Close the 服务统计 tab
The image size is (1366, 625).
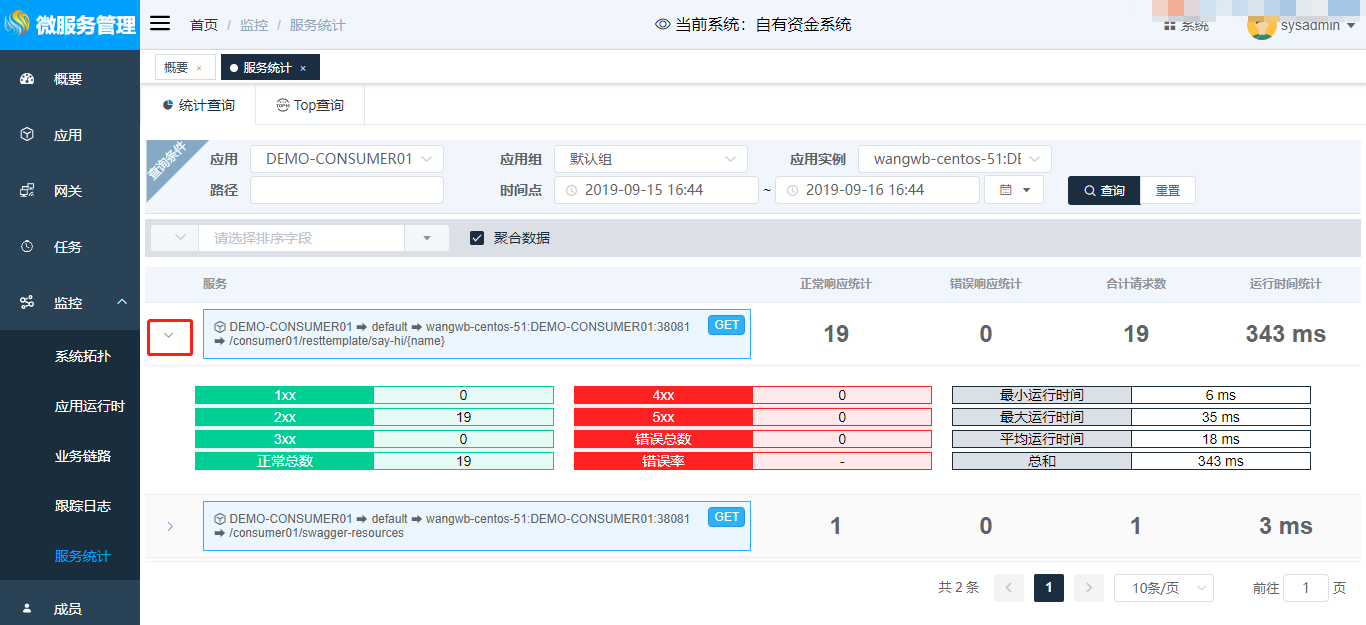[303, 68]
